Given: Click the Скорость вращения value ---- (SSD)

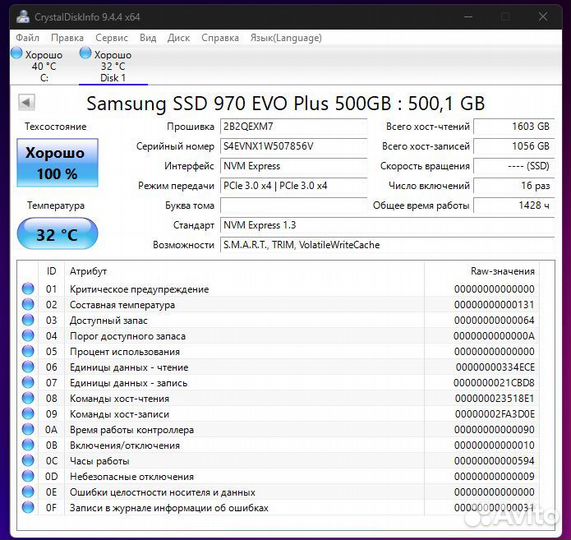Looking at the screenshot, I should point(514,166).
